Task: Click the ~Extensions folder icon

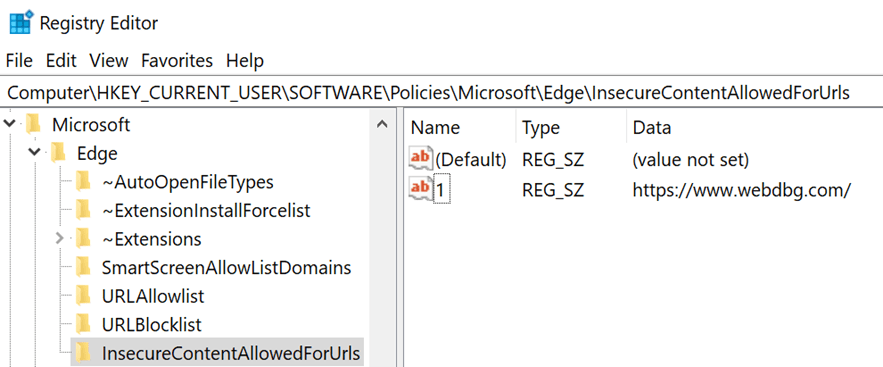Action: [83, 239]
